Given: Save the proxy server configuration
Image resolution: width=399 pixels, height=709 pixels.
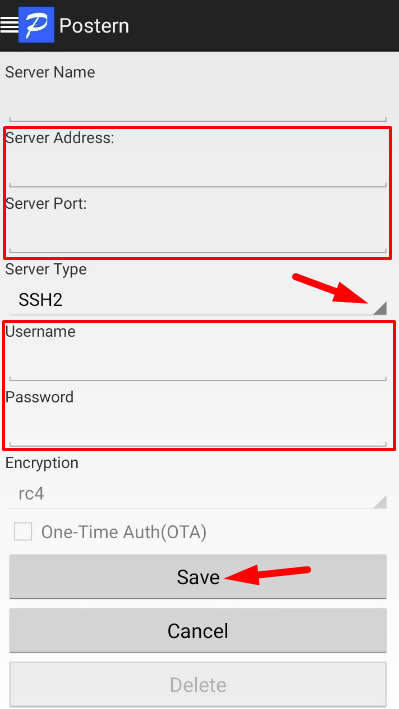Looking at the screenshot, I should 198,577.
